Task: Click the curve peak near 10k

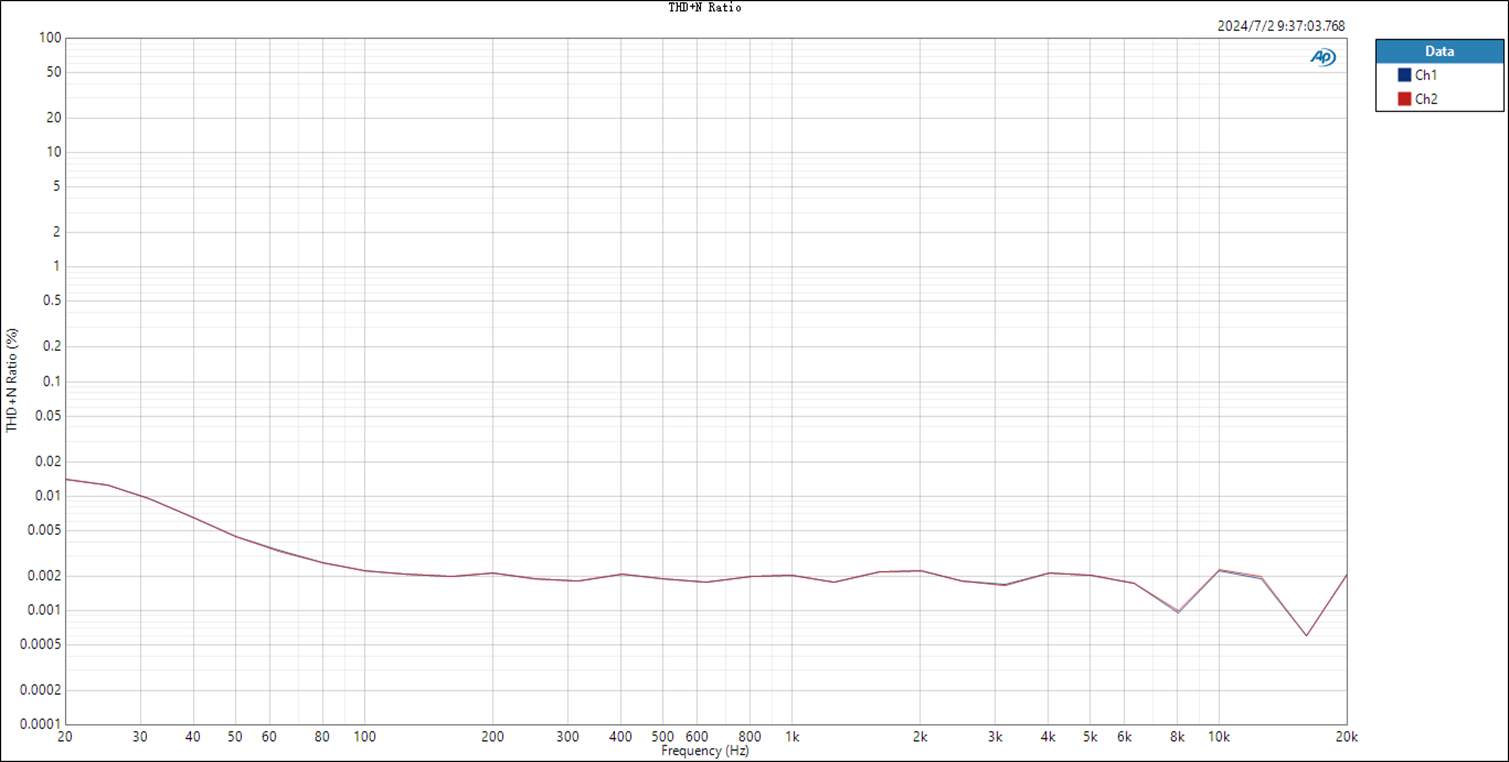Action: tap(1218, 570)
